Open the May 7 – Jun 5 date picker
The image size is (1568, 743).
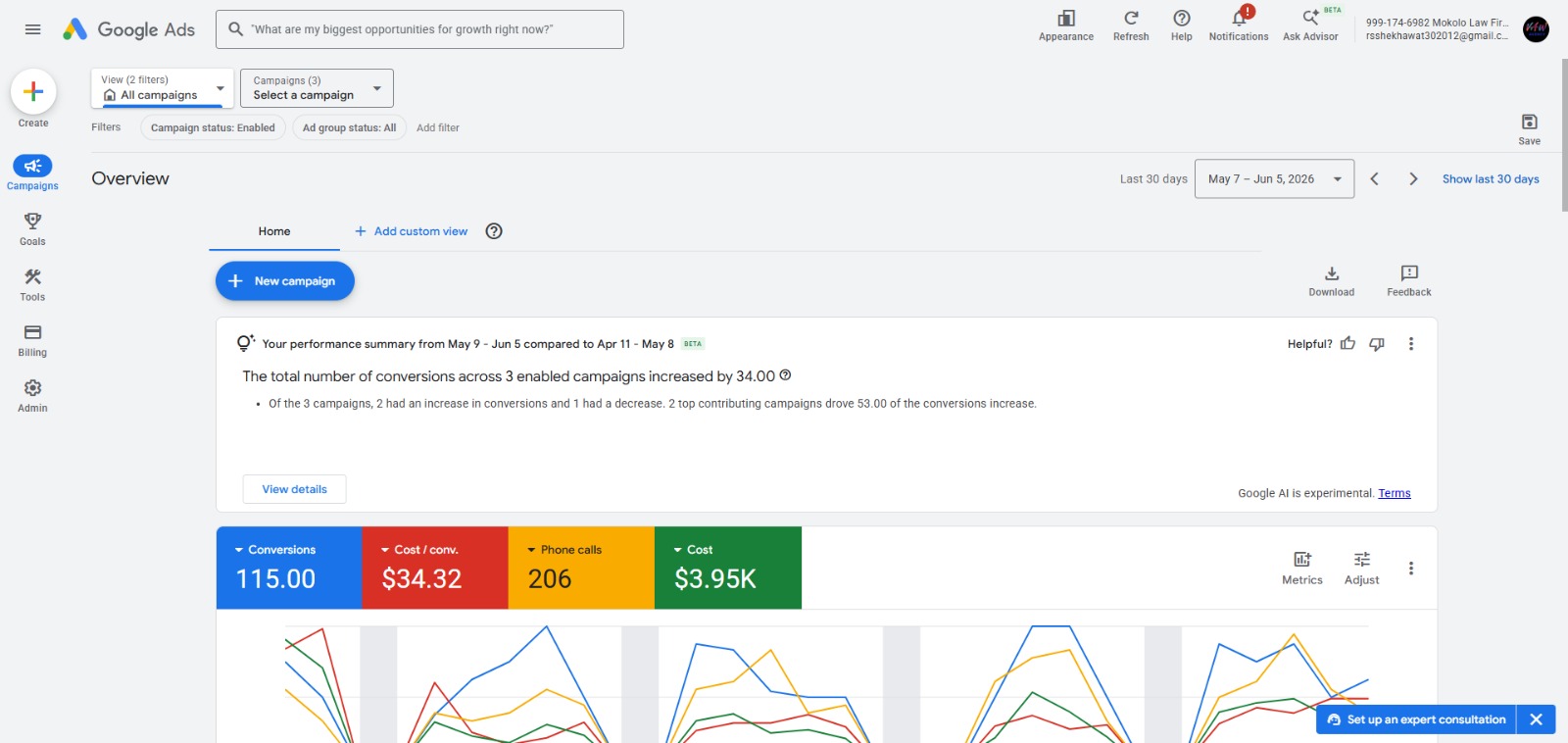[x=1274, y=178]
